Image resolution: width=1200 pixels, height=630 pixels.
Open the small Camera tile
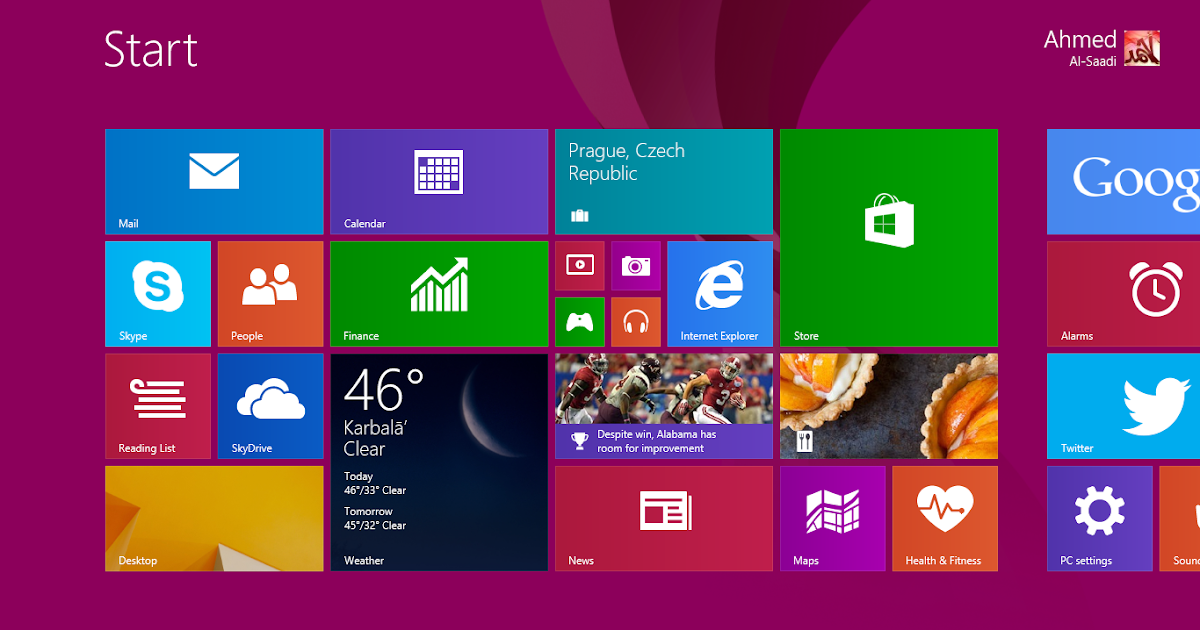click(636, 266)
